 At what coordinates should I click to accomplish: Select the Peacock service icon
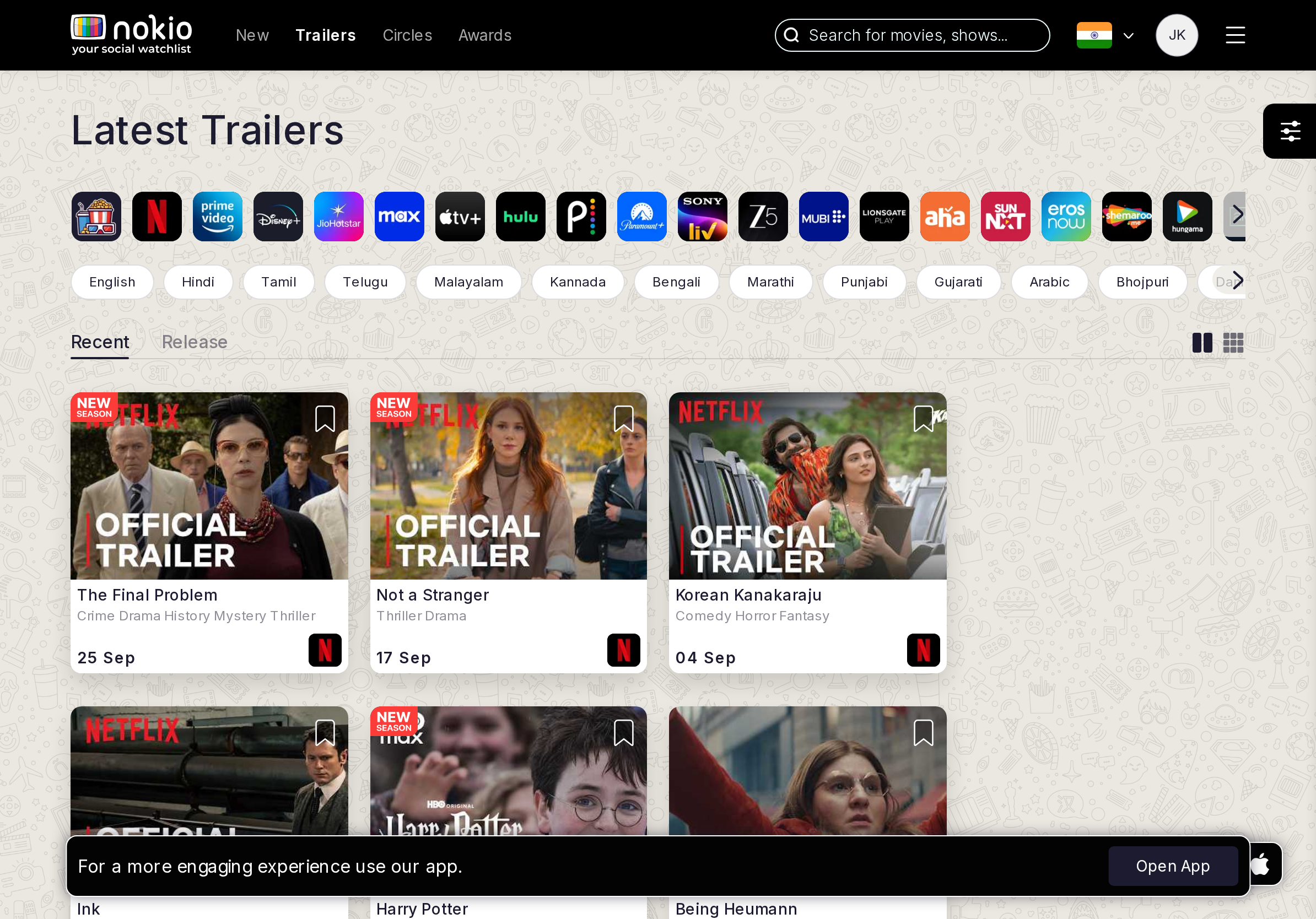coord(581,217)
